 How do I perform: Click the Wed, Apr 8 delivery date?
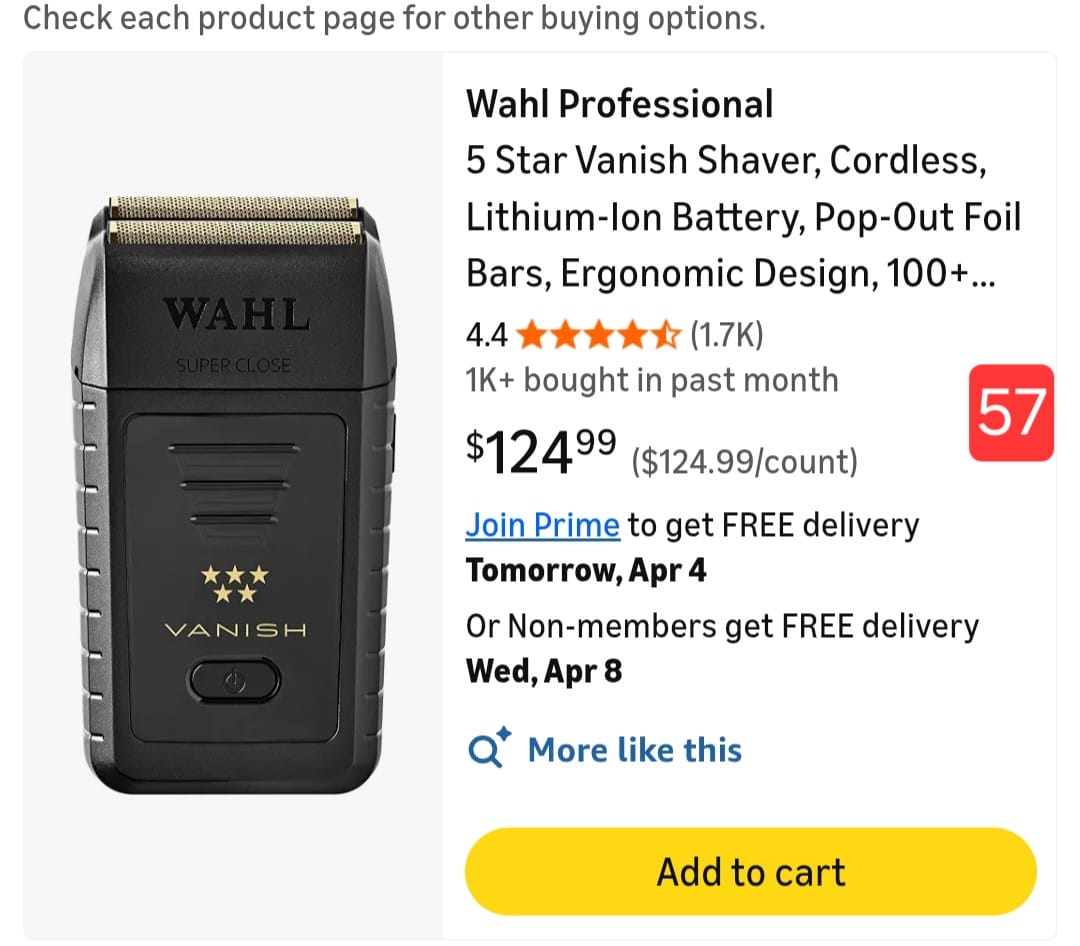click(544, 670)
